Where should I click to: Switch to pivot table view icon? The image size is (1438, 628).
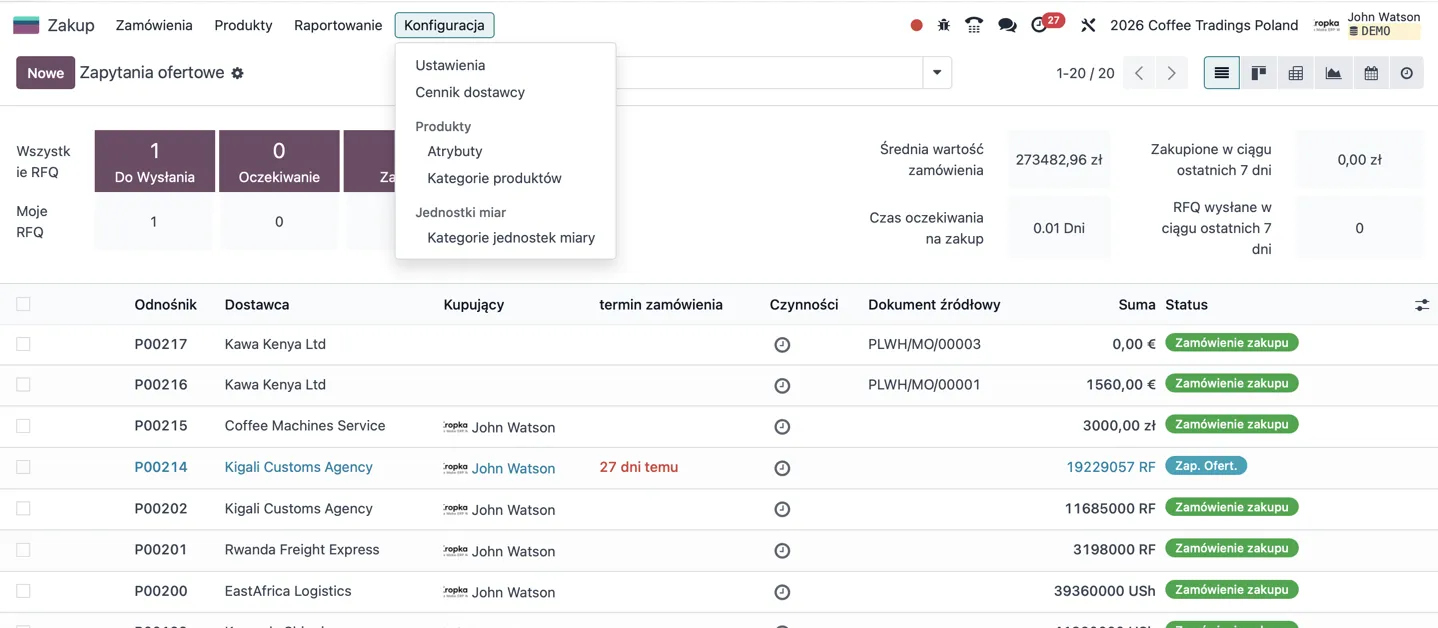[x=1295, y=73]
